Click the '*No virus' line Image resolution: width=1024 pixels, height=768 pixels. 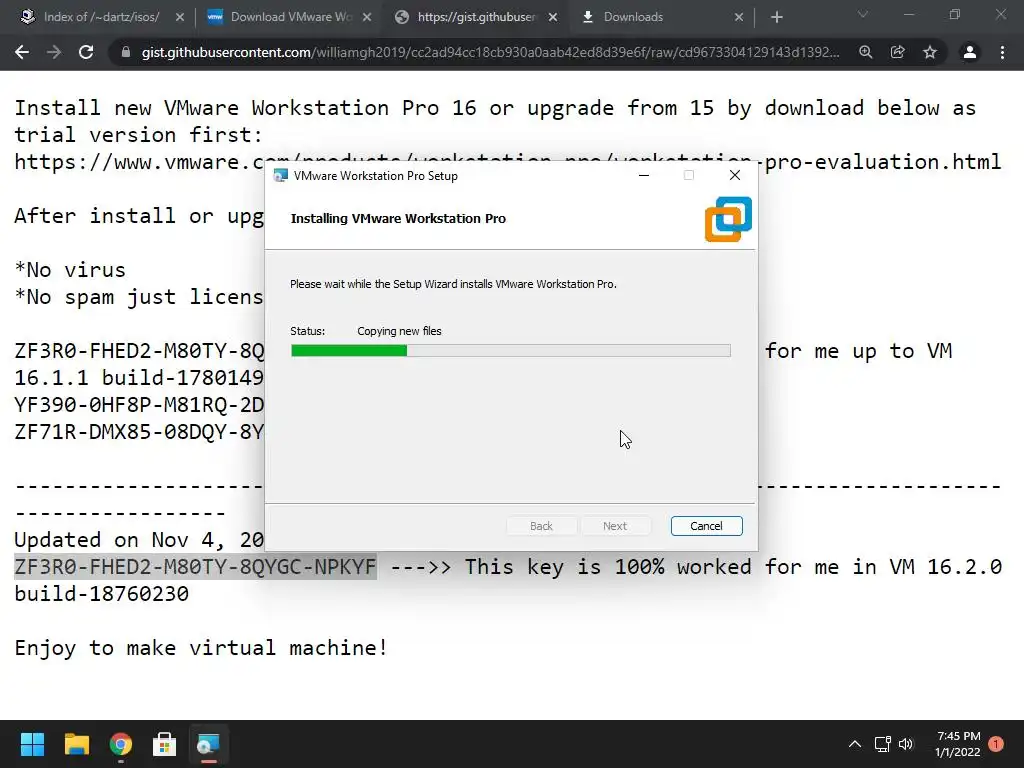[70, 270]
